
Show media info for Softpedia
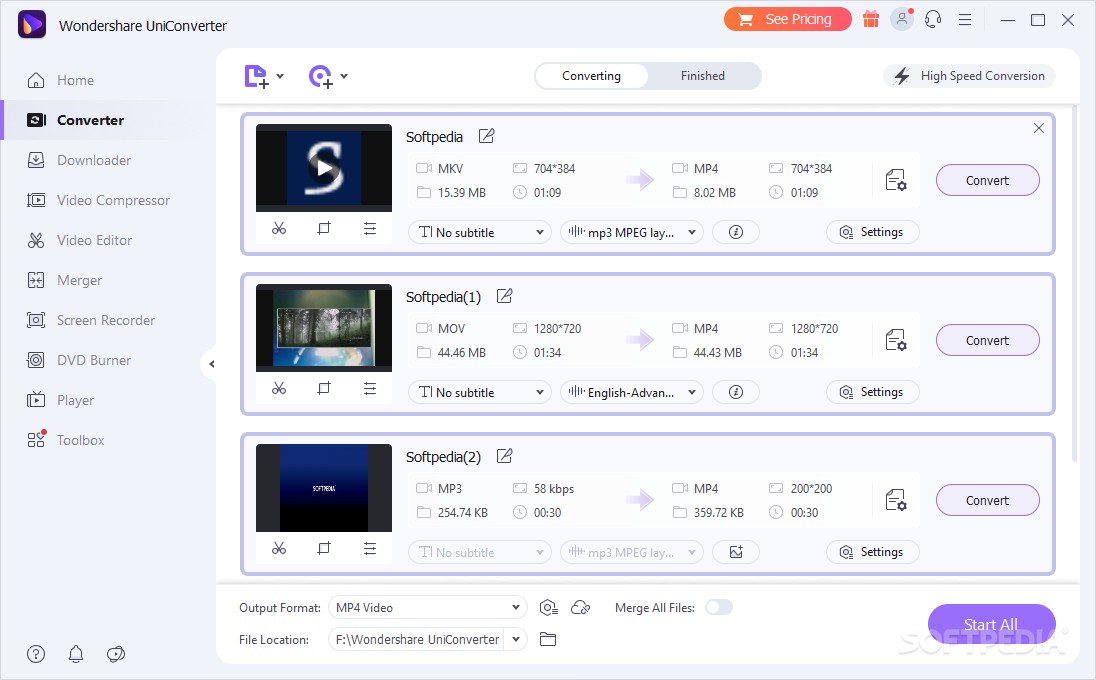pyautogui.click(x=735, y=232)
